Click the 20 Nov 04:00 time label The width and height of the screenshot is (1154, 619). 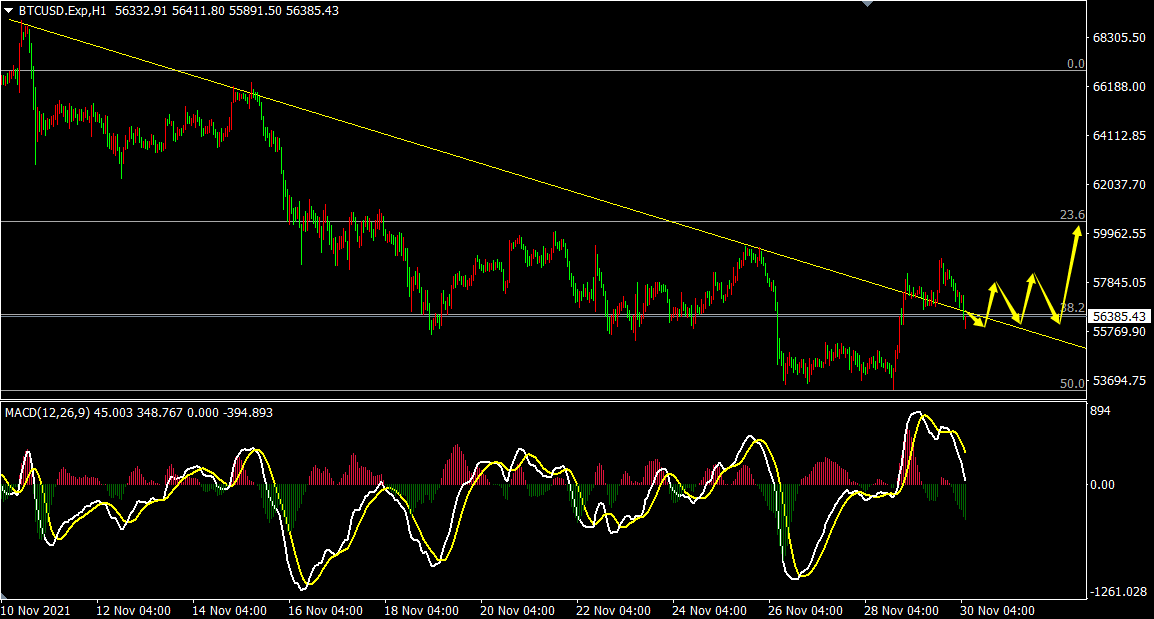click(517, 609)
